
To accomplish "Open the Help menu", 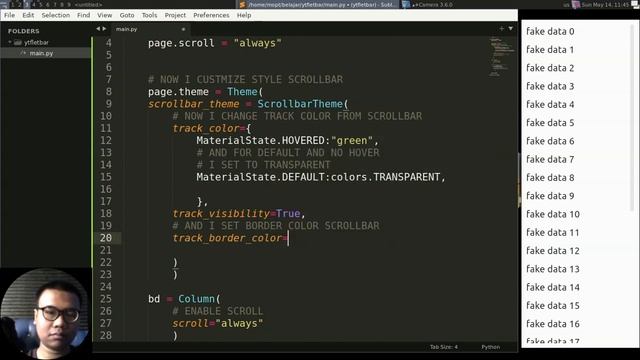I will [244, 15].
